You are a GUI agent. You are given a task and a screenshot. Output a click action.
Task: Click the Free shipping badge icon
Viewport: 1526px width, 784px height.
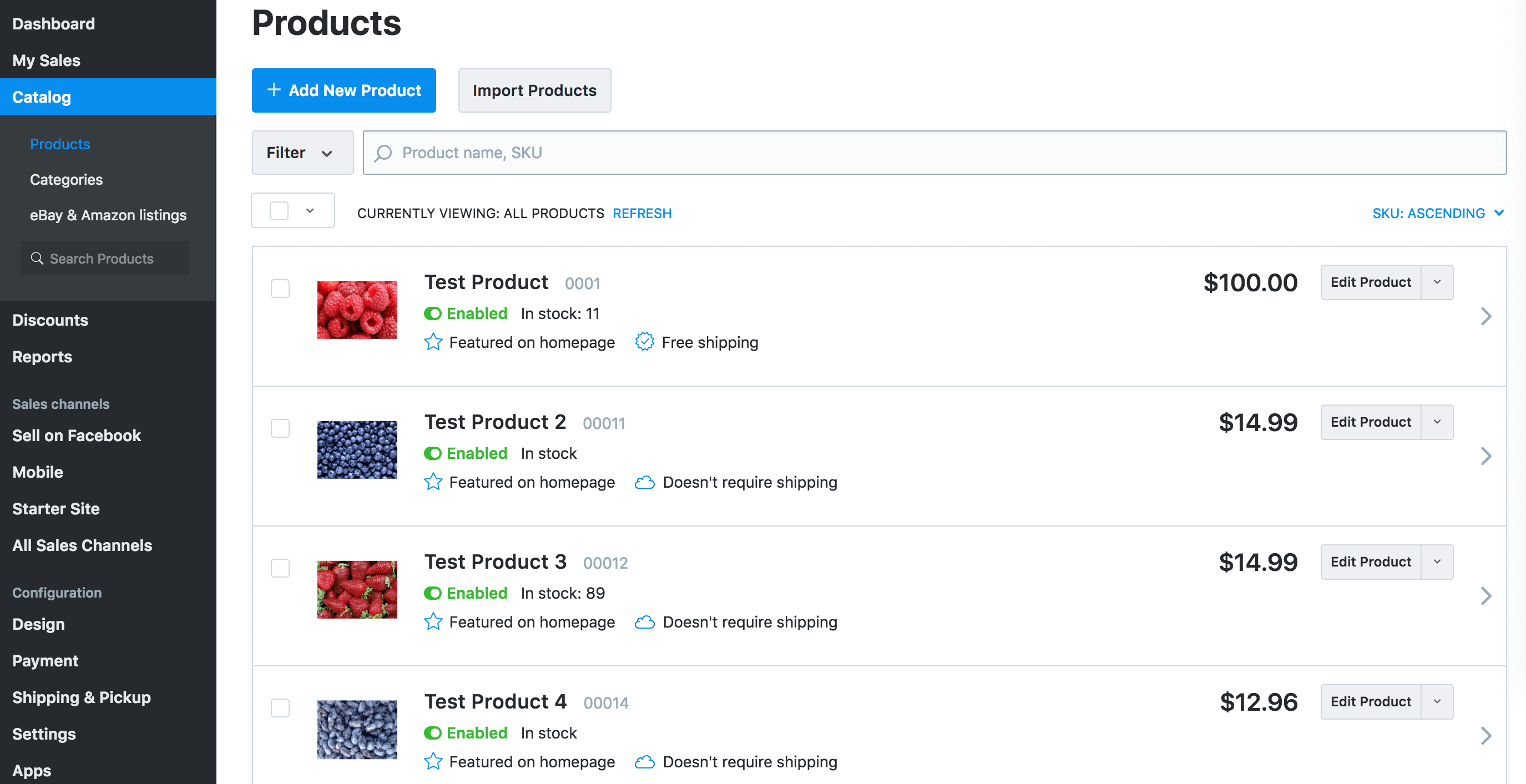[644, 342]
